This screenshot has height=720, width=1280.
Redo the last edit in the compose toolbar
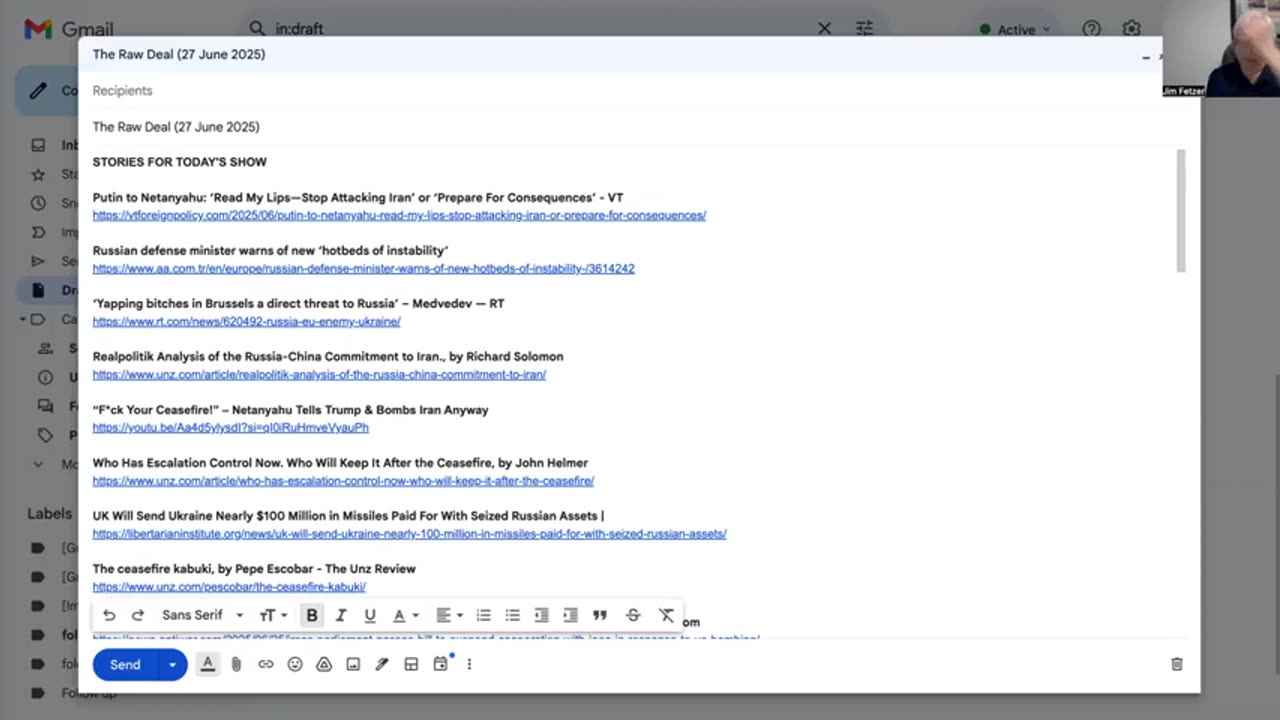[x=138, y=615]
